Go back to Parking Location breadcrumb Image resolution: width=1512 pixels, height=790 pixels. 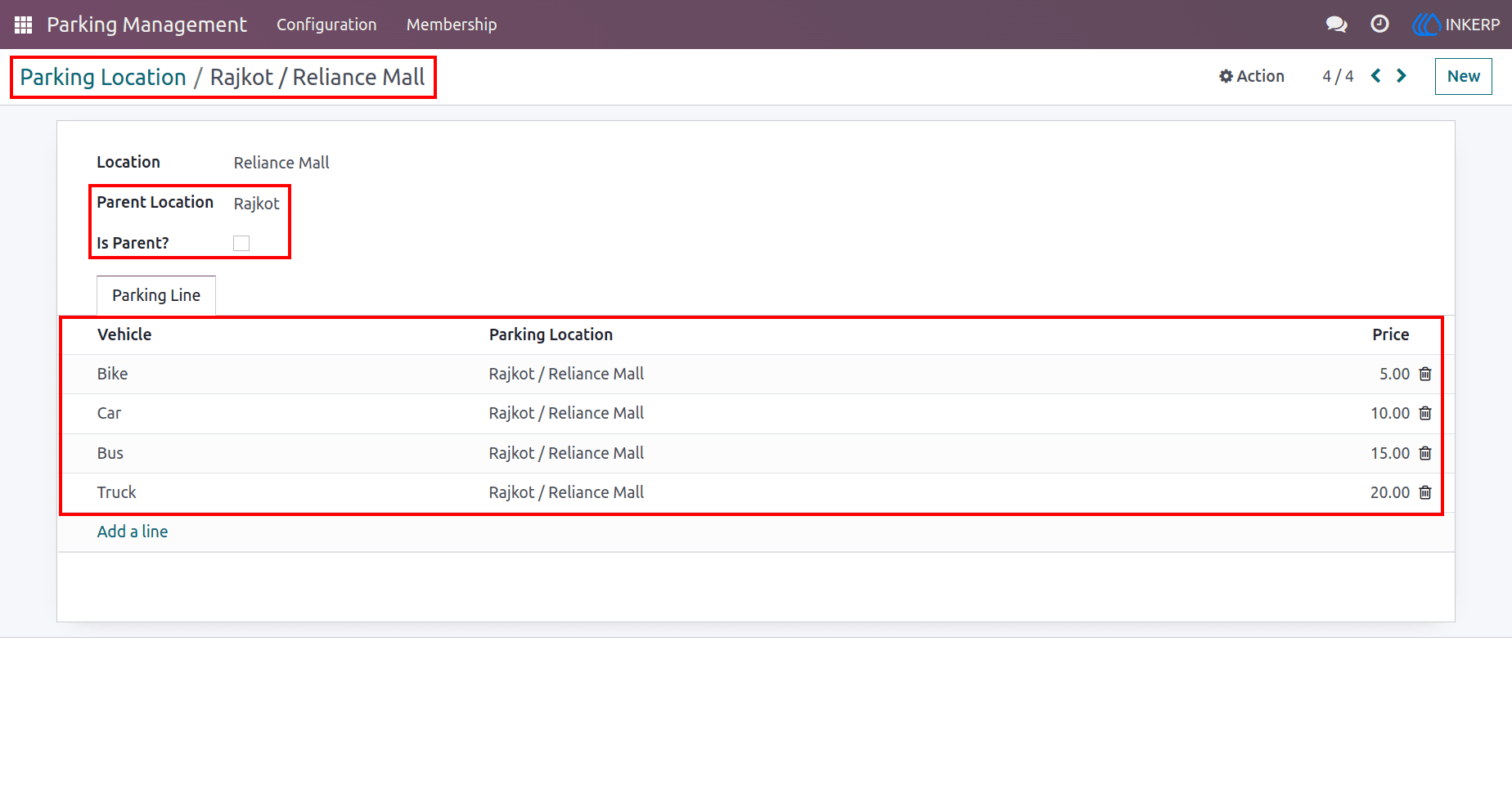click(x=103, y=77)
